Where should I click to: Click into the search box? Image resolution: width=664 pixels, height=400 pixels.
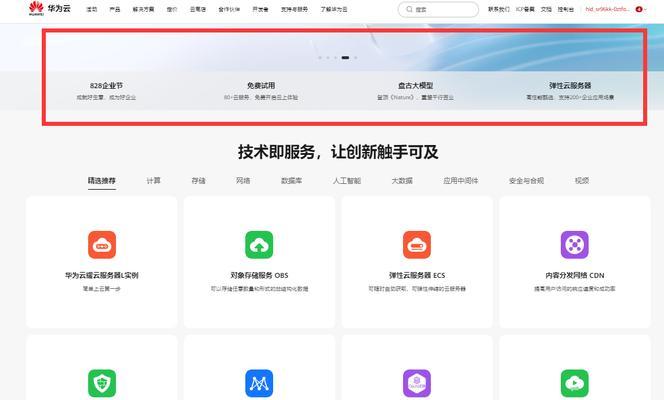(x=438, y=9)
